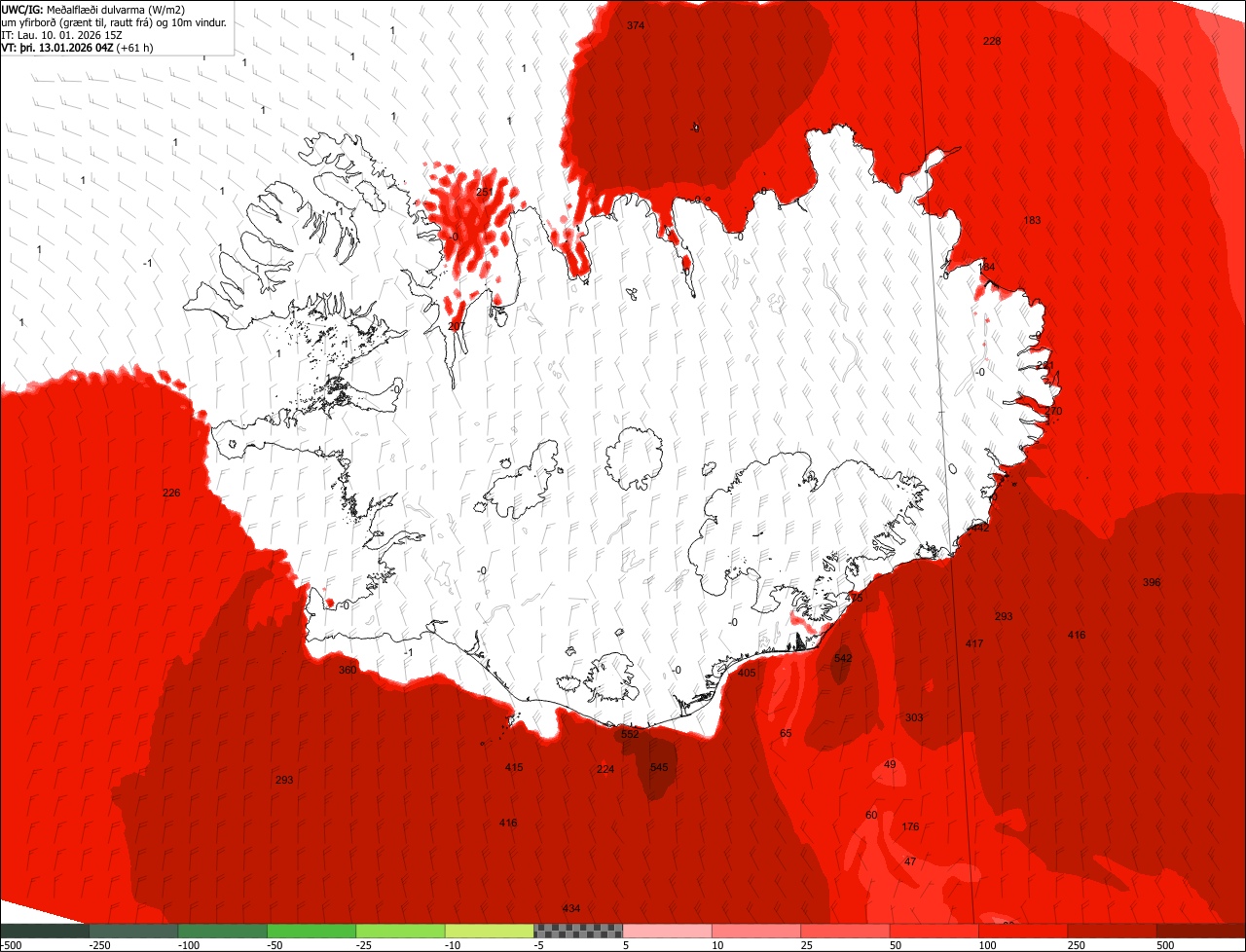The height and width of the screenshot is (952, 1246).
Task: Click the '-500' legend tick label
Action: pos(11,945)
